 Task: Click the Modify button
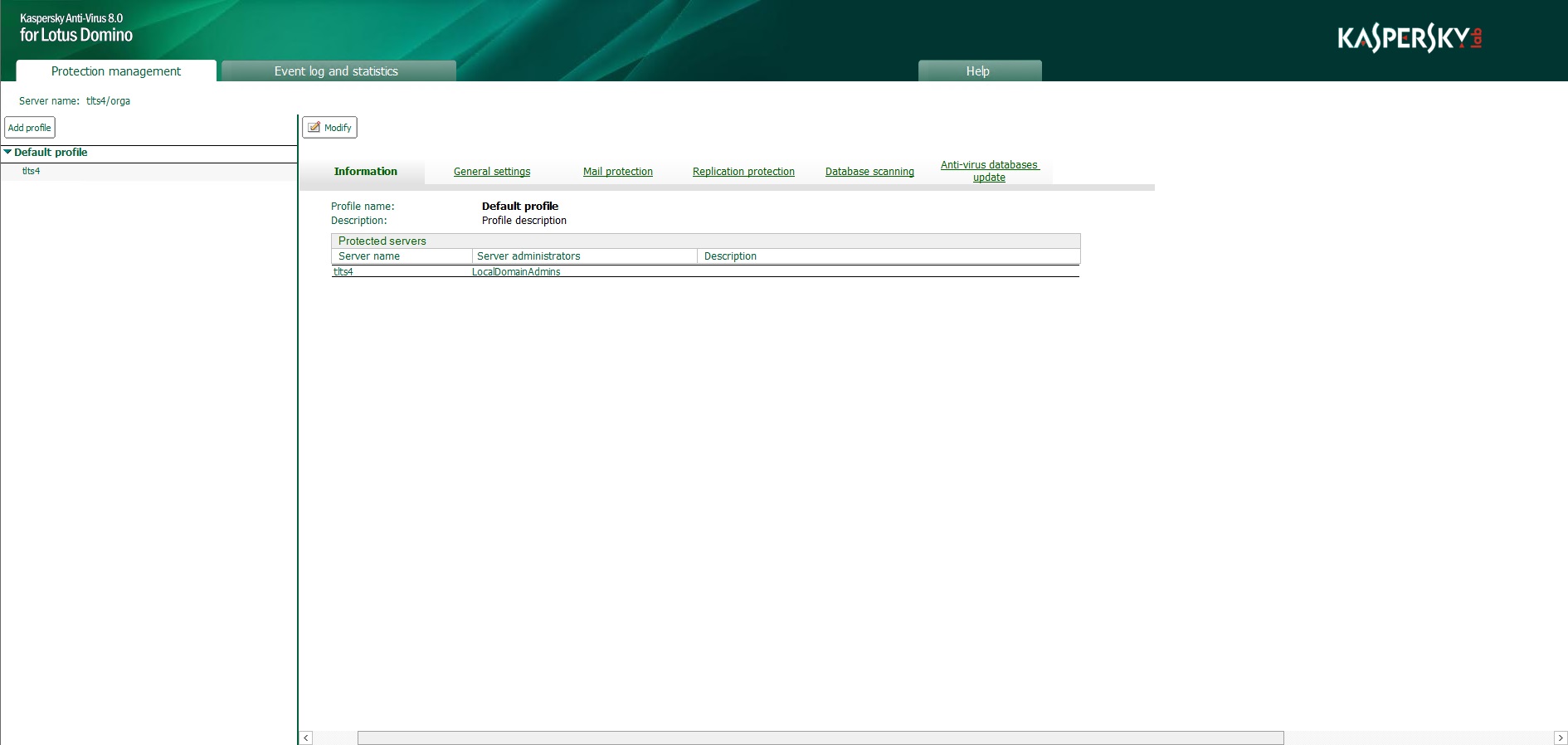[329, 128]
